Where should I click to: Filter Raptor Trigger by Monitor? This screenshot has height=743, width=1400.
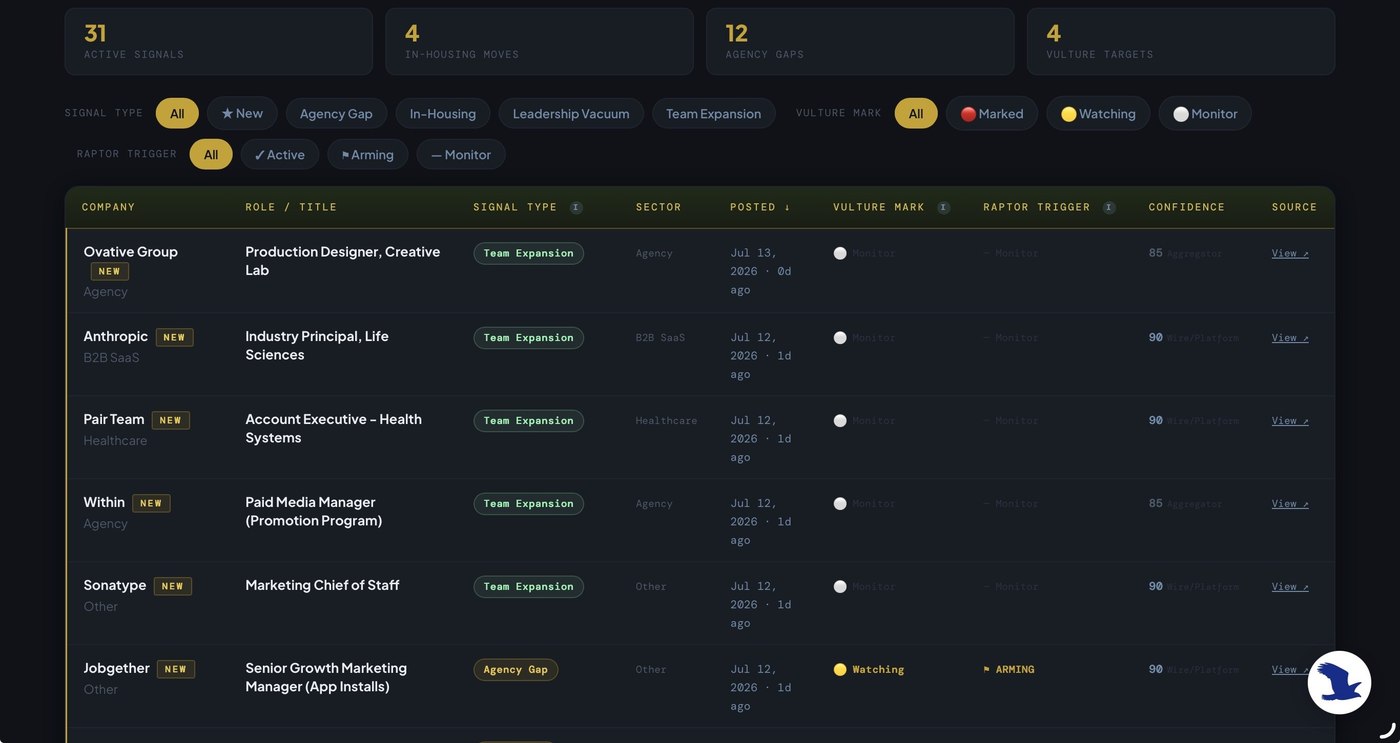461,154
